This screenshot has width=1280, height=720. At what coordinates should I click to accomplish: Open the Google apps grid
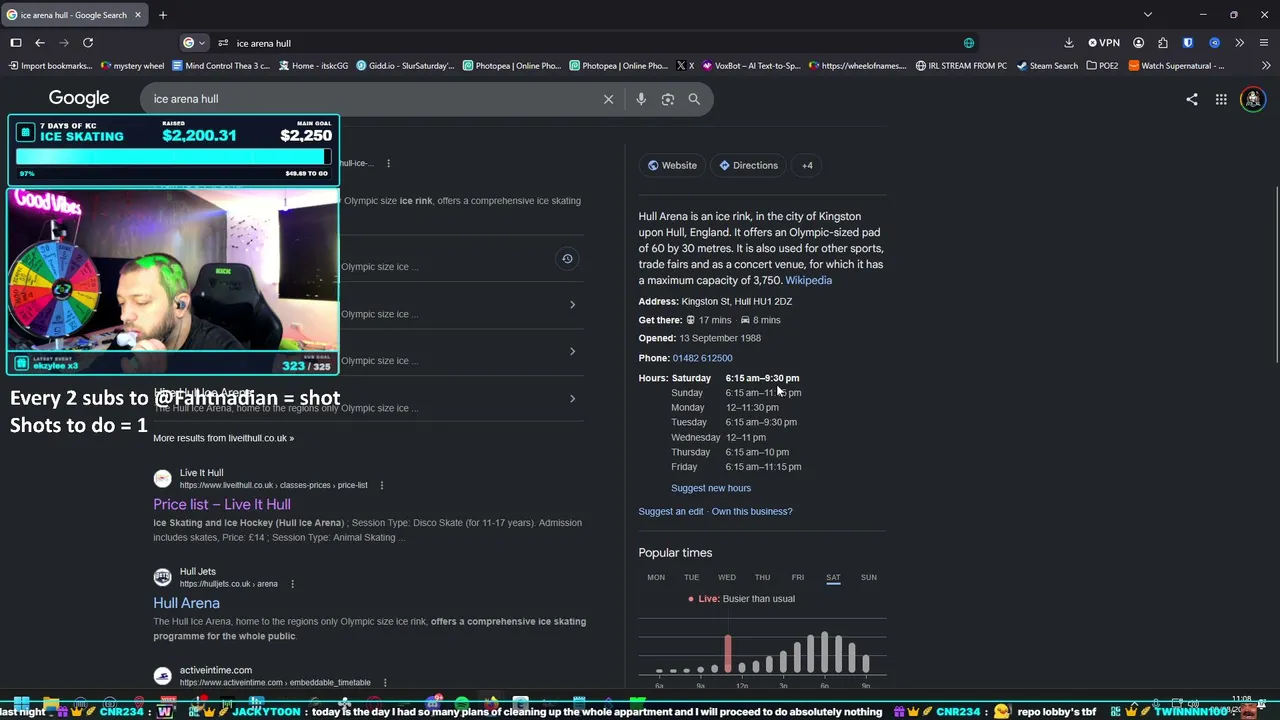(x=1221, y=99)
